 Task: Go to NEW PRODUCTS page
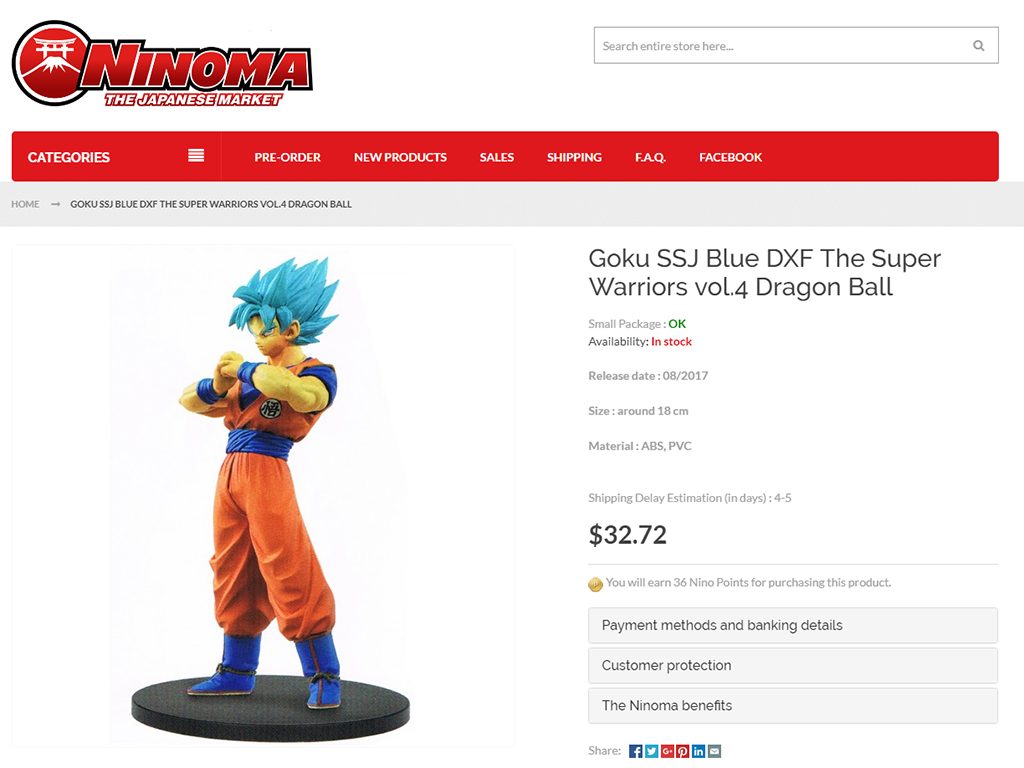click(400, 157)
